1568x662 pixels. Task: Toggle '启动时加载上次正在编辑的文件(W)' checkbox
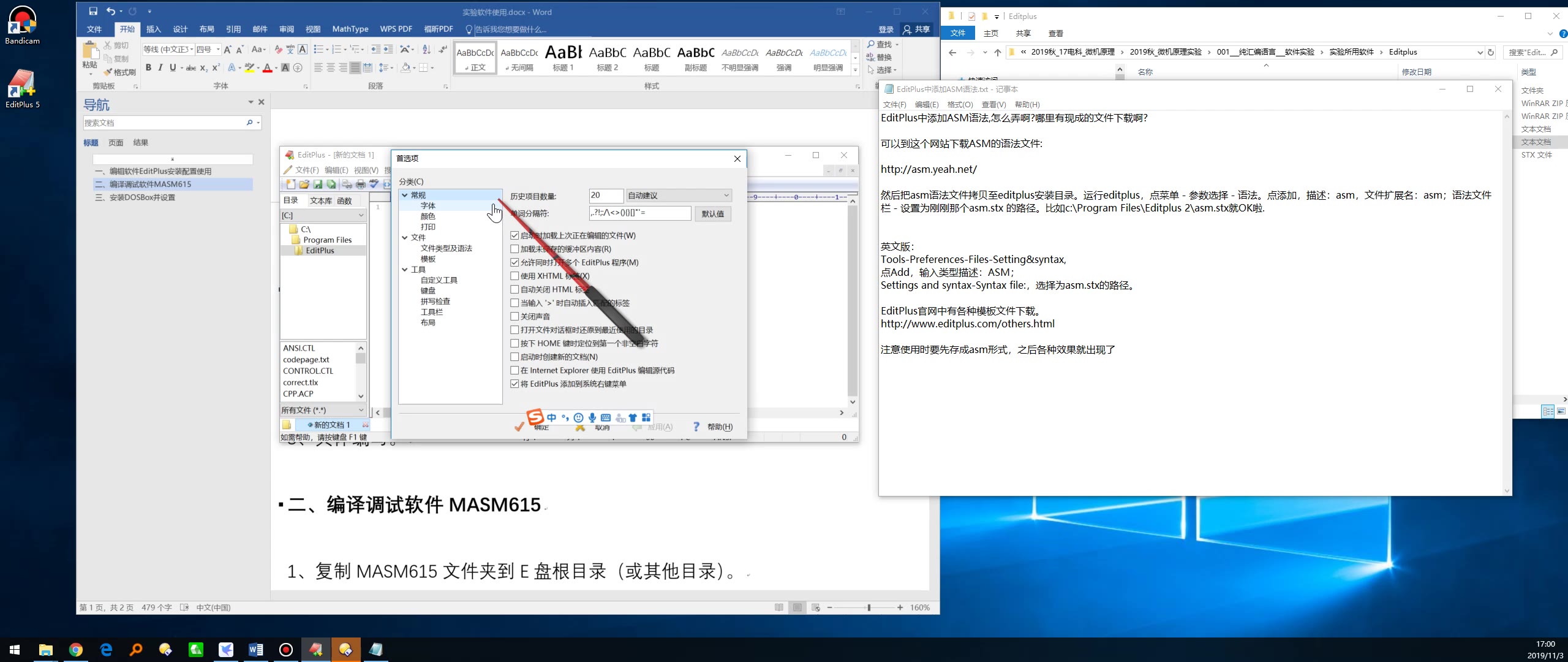[514, 235]
